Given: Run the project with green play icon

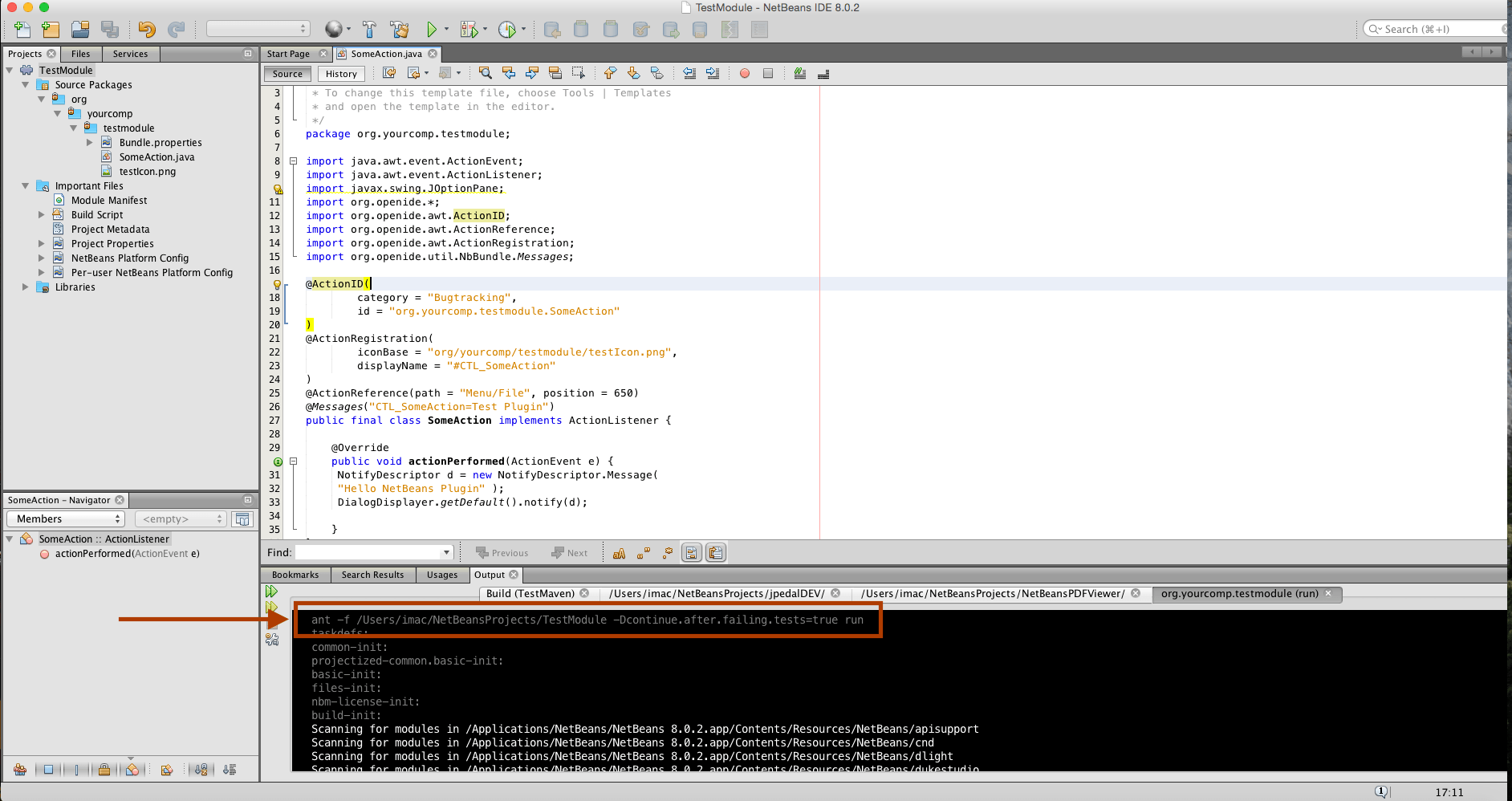Looking at the screenshot, I should point(432,30).
